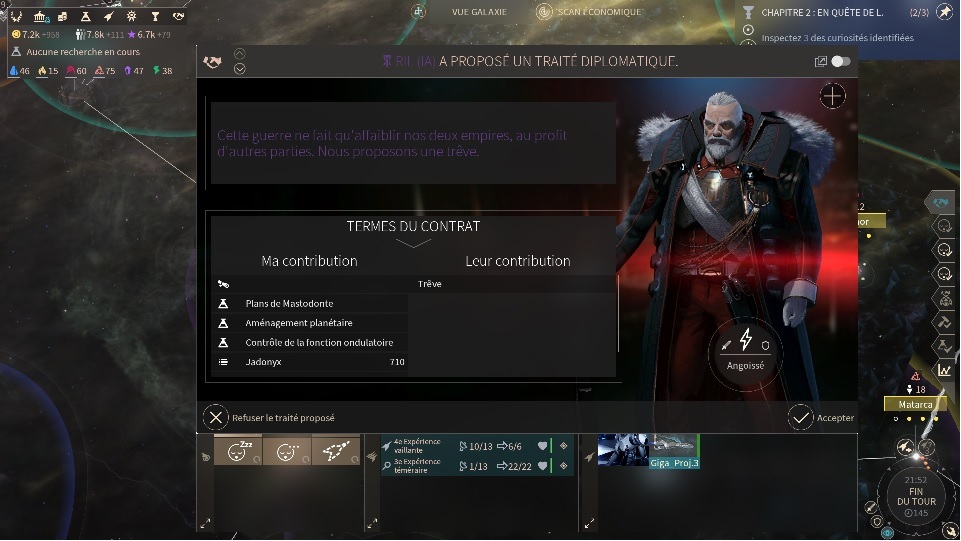Viewport: 961px width, 541px height.
Task: Toggle the eye icon near end turn
Action: (887, 533)
